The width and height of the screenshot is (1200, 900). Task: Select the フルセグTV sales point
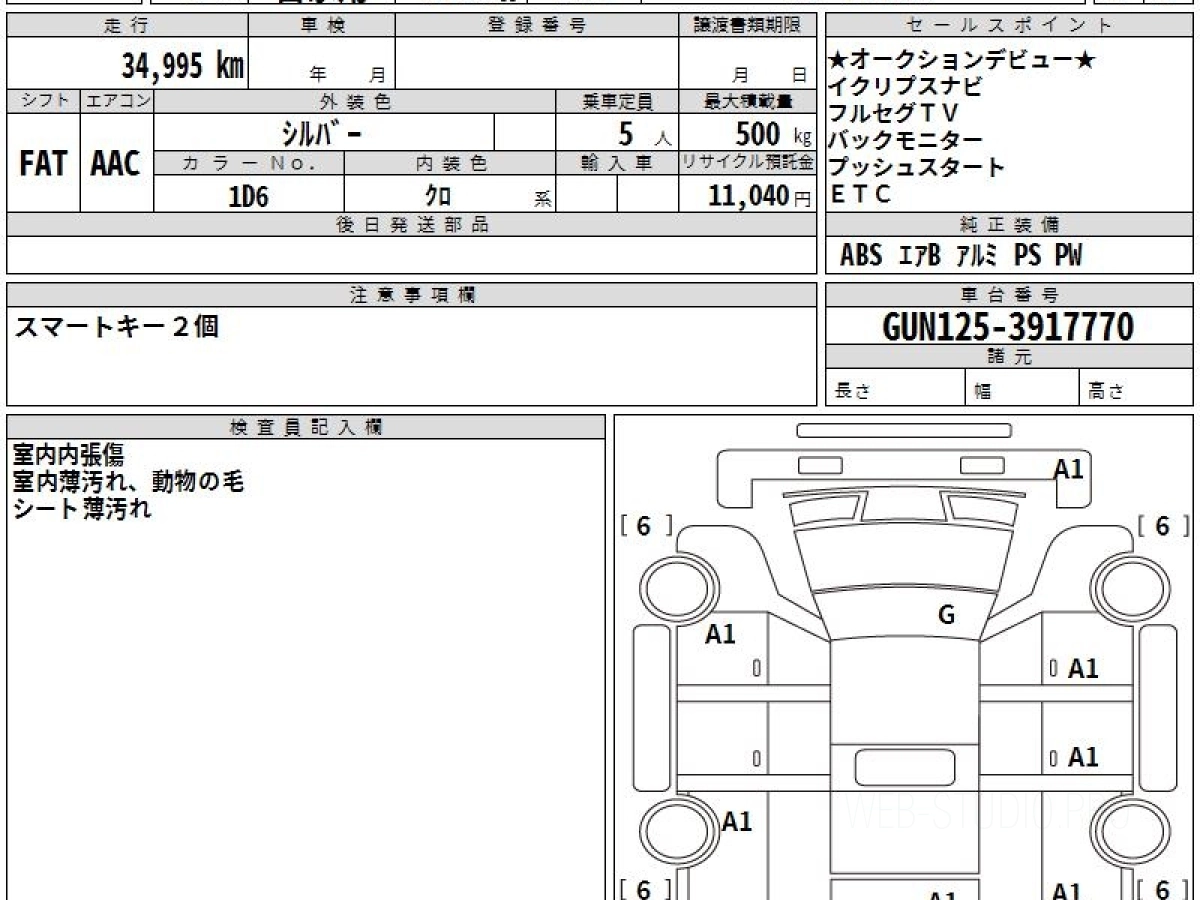pos(893,113)
